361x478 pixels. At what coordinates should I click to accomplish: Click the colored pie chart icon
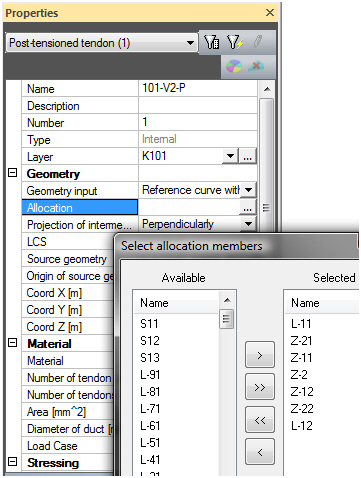234,66
